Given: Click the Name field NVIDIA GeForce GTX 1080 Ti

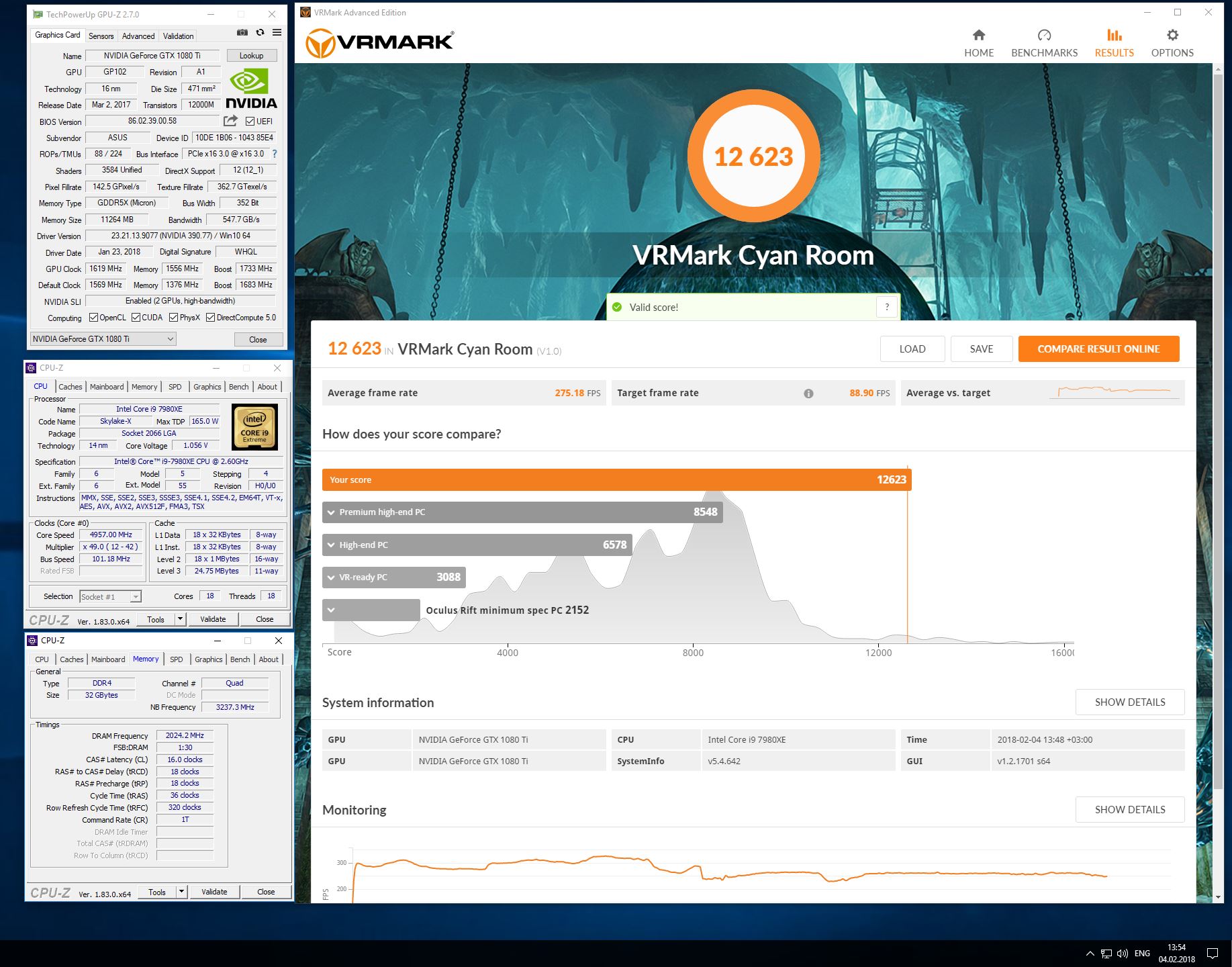Looking at the screenshot, I should 152,56.
